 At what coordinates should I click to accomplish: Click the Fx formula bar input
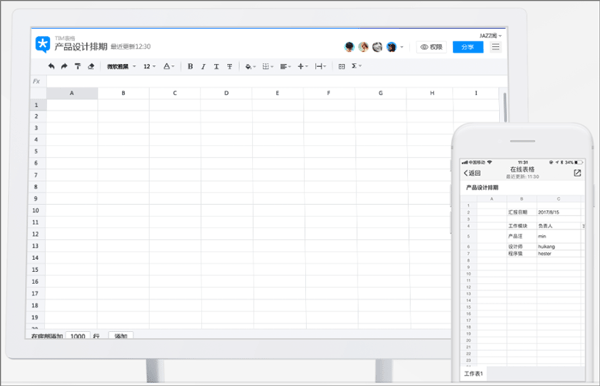click(x=277, y=81)
